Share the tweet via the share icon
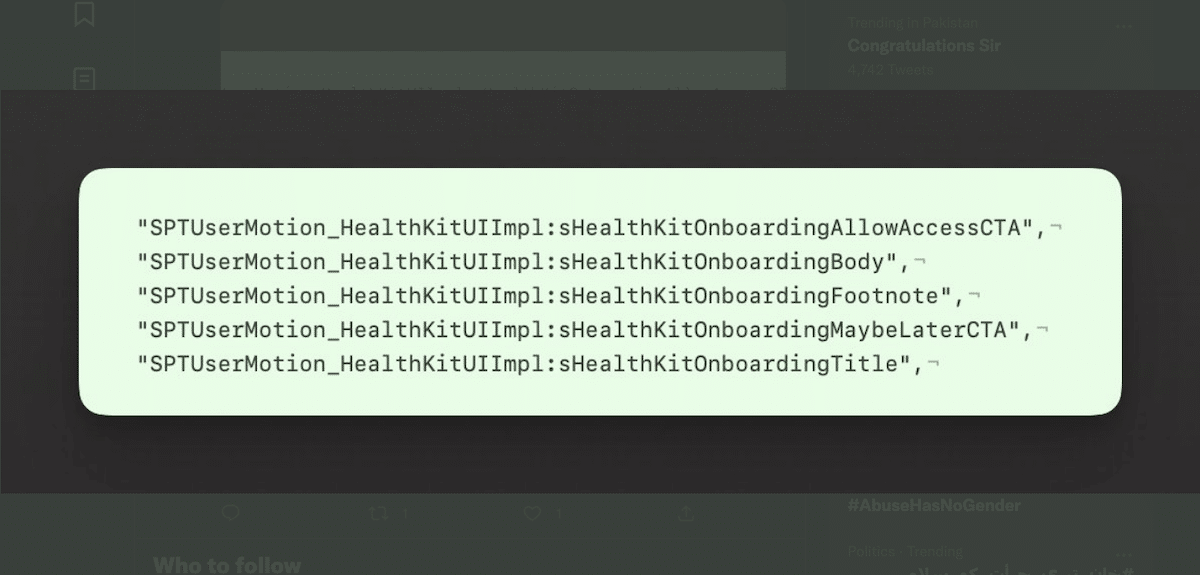Image resolution: width=1200 pixels, height=575 pixels. click(686, 513)
